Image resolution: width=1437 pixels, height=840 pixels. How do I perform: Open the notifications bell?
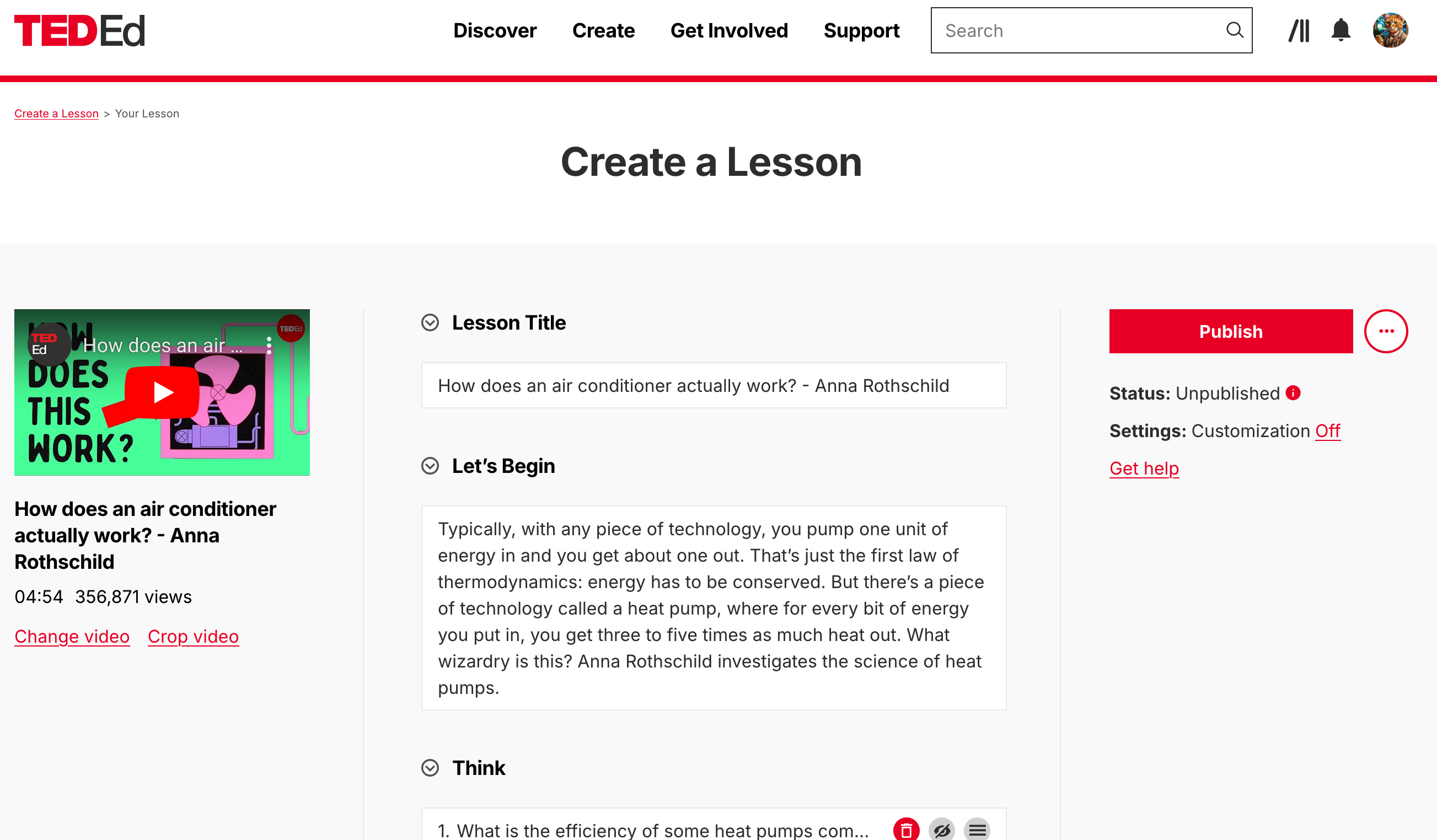(1340, 30)
